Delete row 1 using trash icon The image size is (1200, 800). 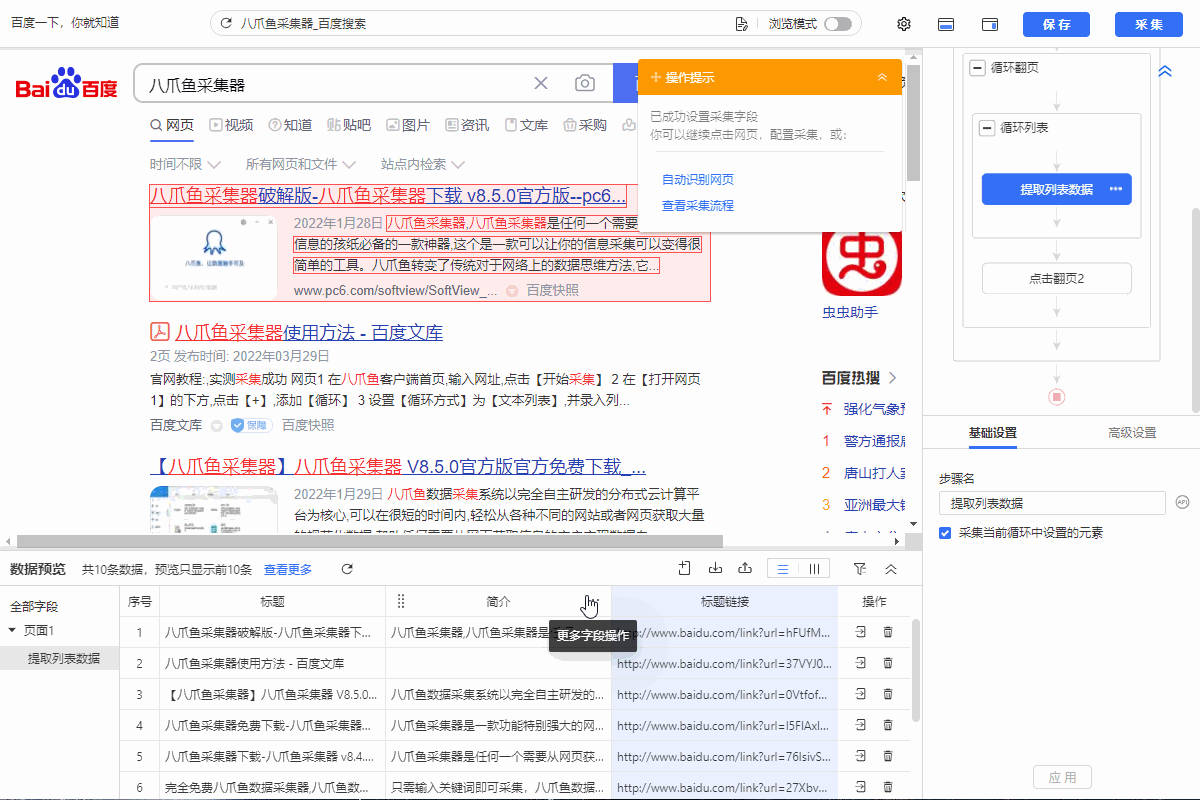(x=888, y=633)
